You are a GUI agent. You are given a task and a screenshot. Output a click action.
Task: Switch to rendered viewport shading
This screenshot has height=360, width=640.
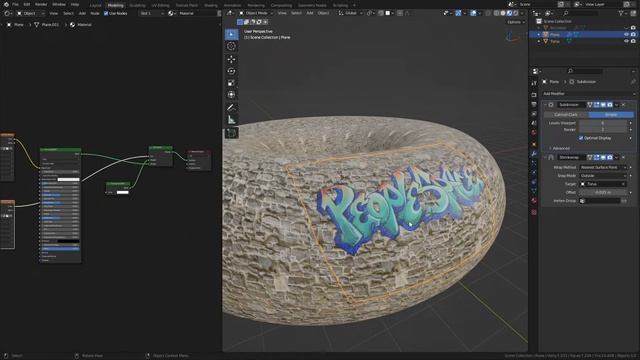coord(516,13)
